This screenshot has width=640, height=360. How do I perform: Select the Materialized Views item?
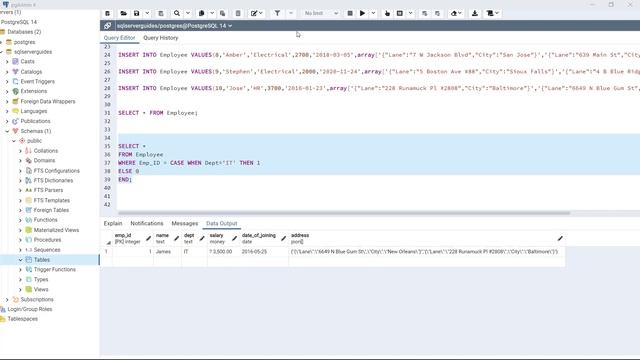pos(56,230)
